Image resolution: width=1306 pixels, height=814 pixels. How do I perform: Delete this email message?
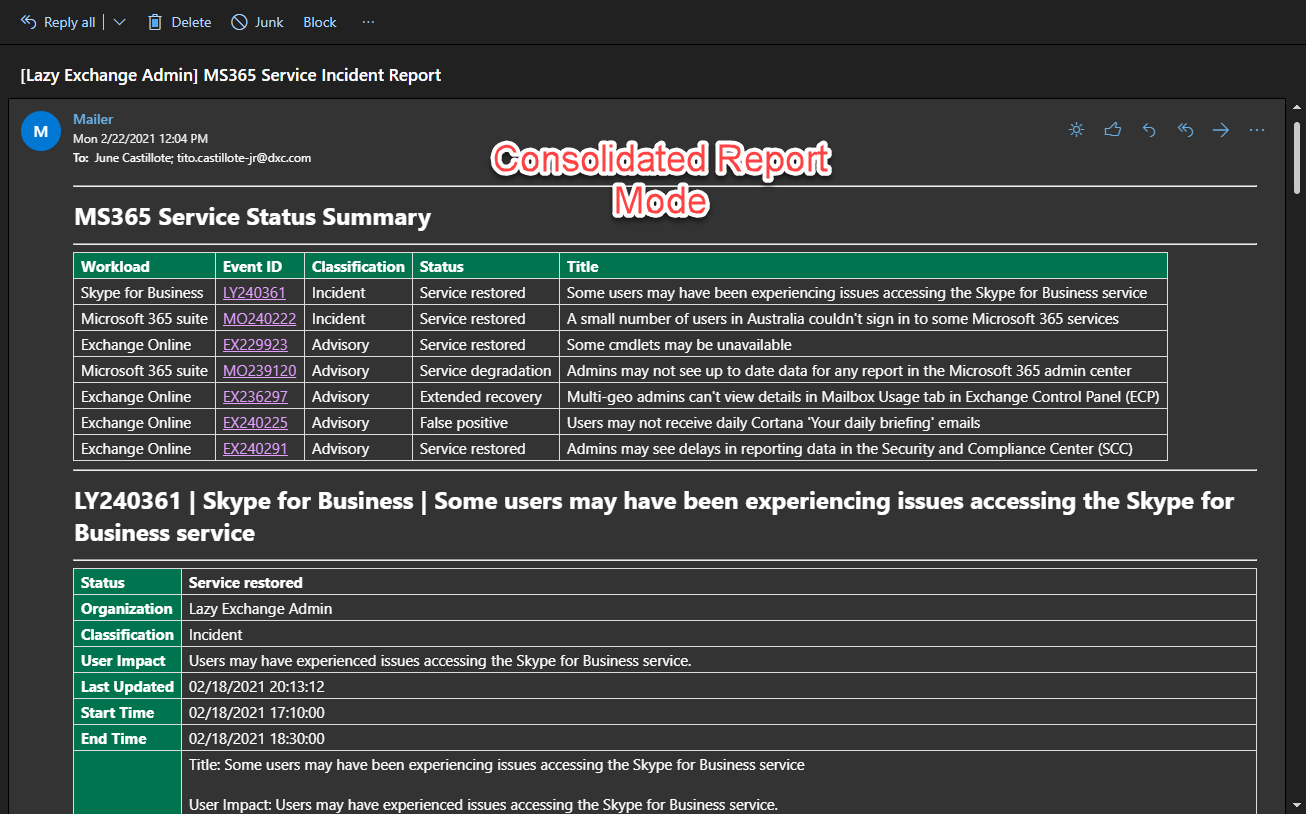pyautogui.click(x=180, y=22)
